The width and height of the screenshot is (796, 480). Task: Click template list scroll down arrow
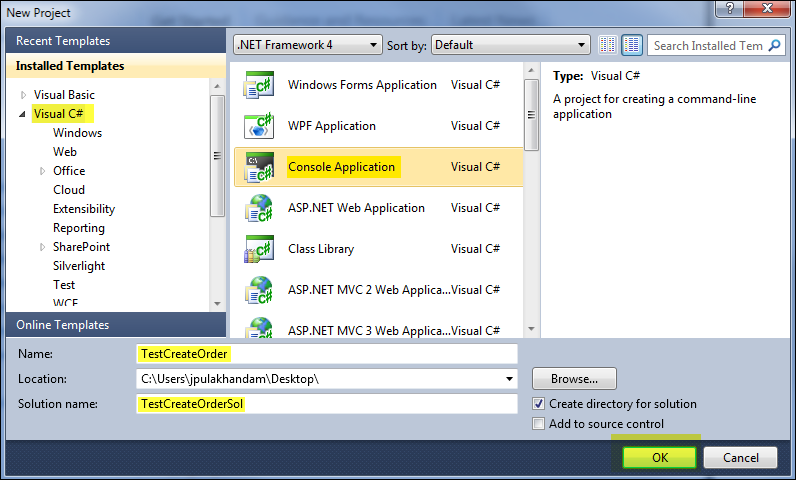(531, 329)
